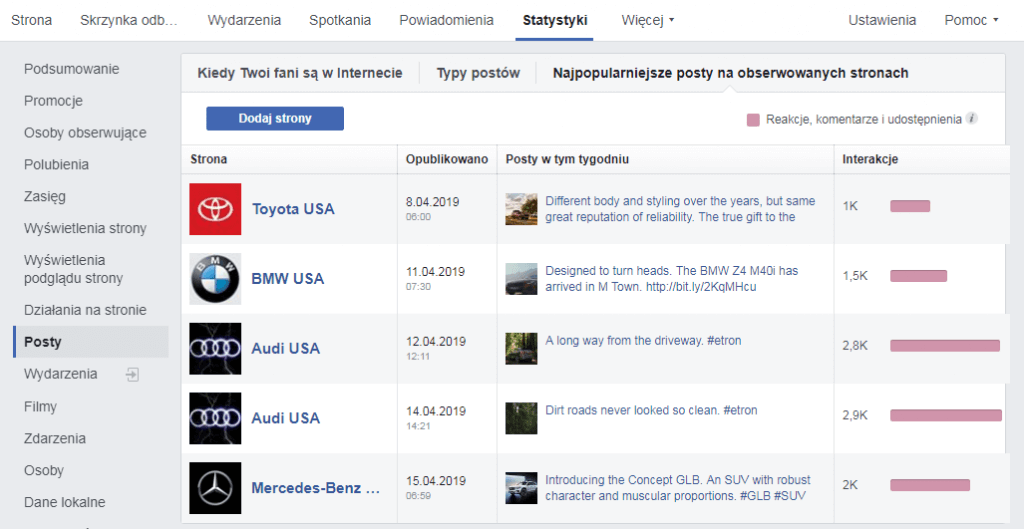This screenshot has height=529, width=1024.
Task: Switch to the Typy postów tab
Action: coord(478,73)
